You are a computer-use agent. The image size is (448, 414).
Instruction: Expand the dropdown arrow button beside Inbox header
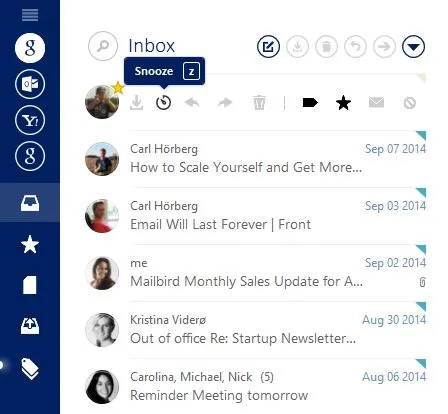pyautogui.click(x=413, y=46)
